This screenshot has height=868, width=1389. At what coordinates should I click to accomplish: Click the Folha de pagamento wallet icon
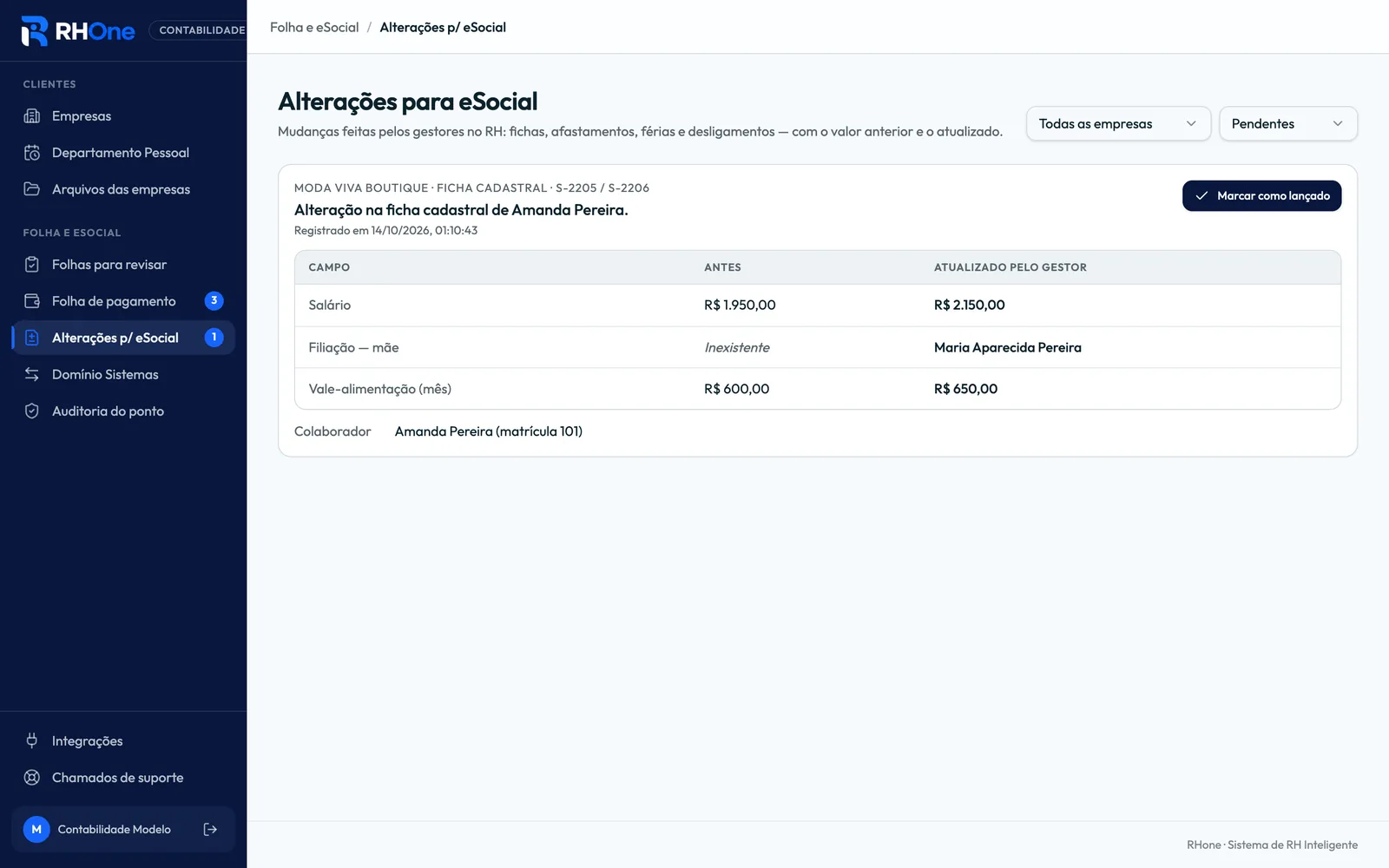[32, 301]
